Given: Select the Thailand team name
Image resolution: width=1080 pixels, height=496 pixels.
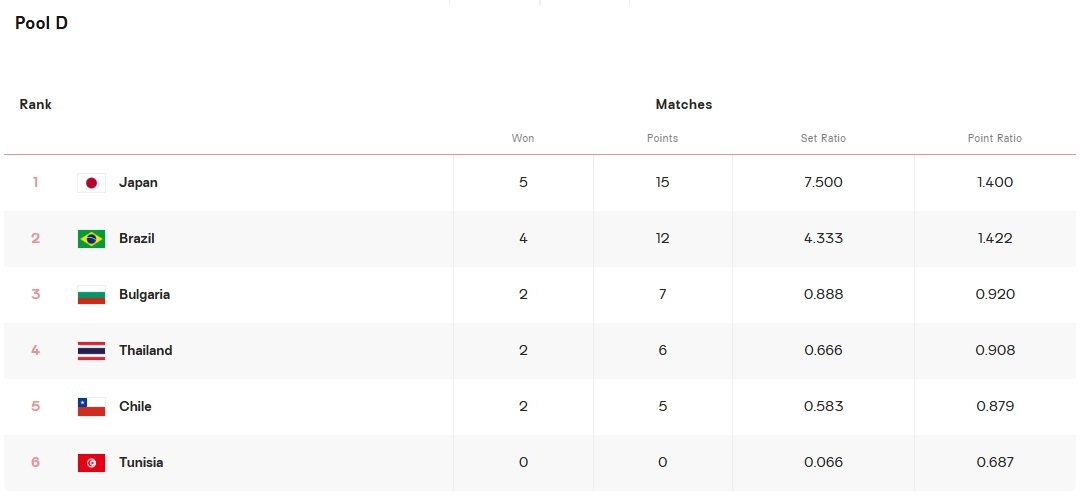Looking at the screenshot, I should click(x=145, y=350).
